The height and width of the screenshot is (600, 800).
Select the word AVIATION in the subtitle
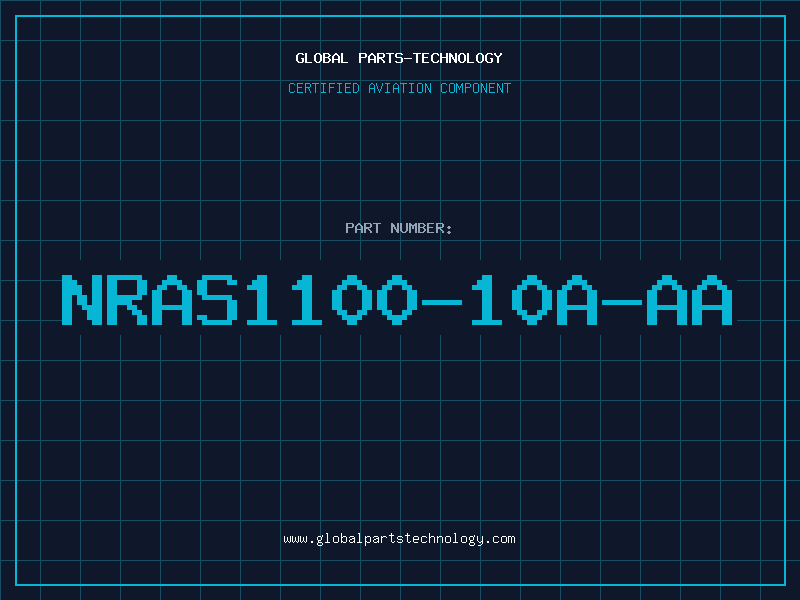point(399,88)
